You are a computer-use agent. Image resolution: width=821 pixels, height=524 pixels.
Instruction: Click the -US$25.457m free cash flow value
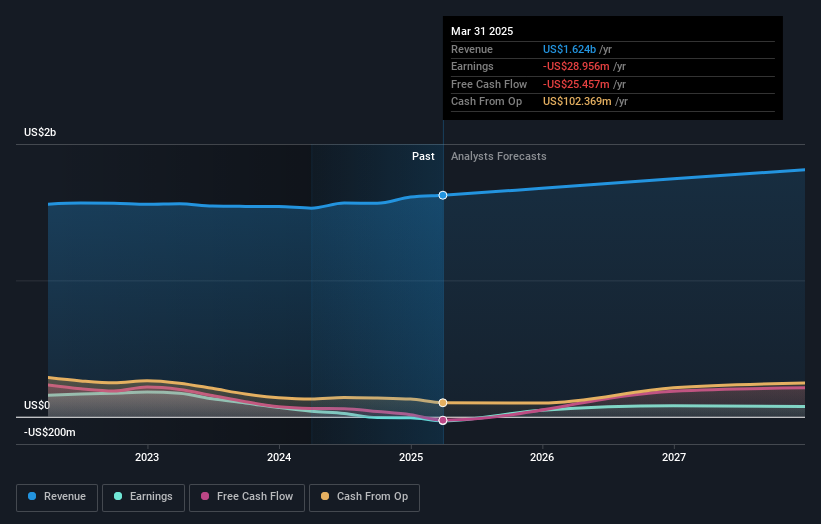[576, 84]
